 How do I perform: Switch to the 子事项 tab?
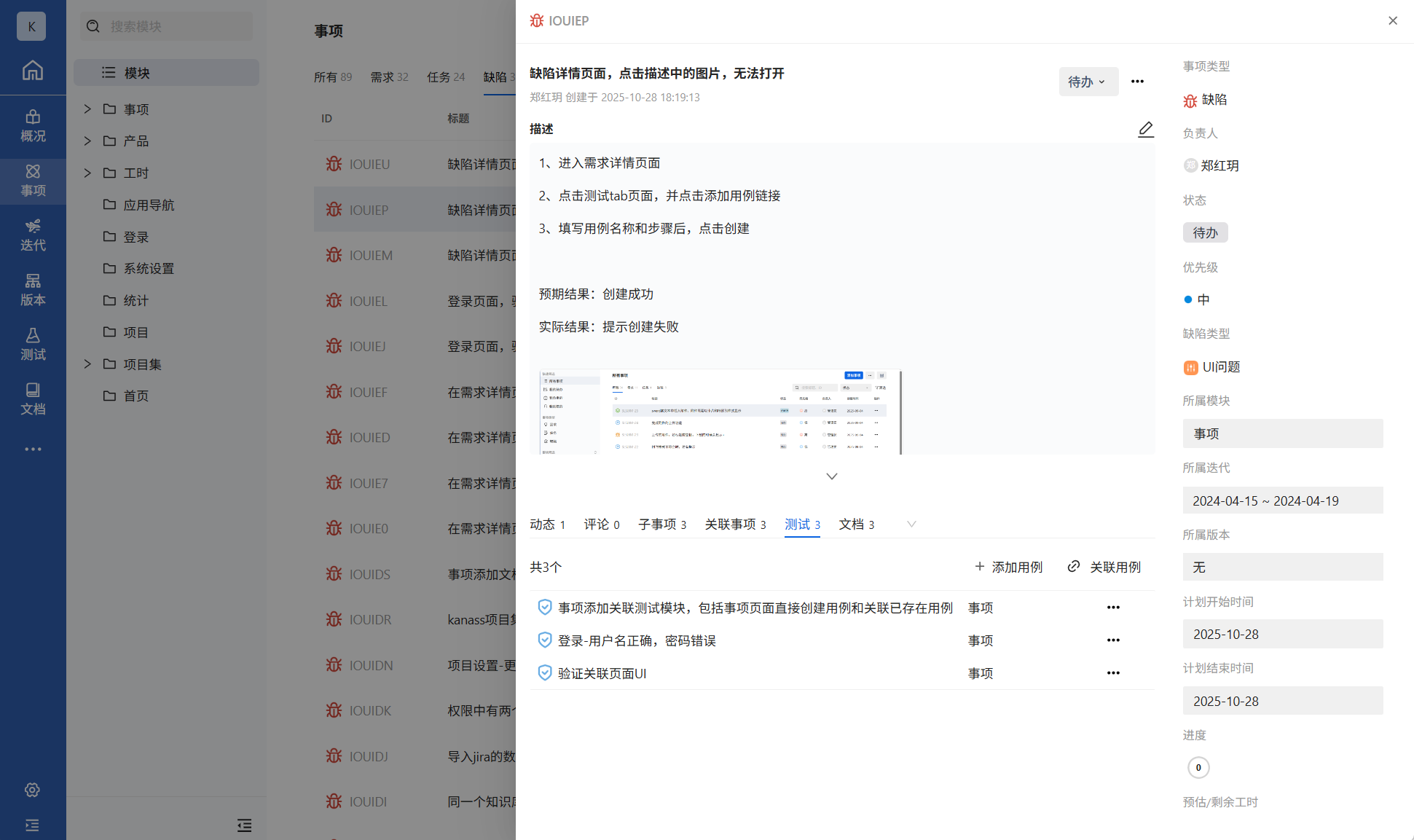(661, 525)
